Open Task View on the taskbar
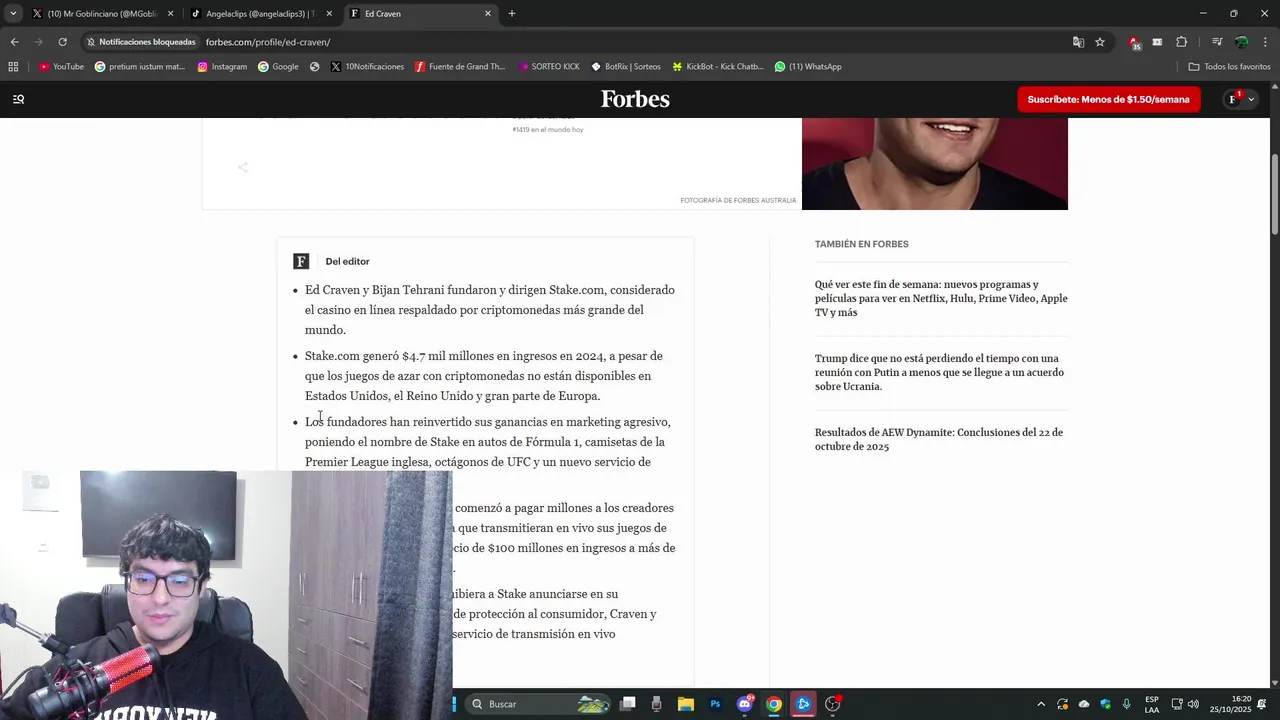Image resolution: width=1280 pixels, height=720 pixels. (627, 704)
